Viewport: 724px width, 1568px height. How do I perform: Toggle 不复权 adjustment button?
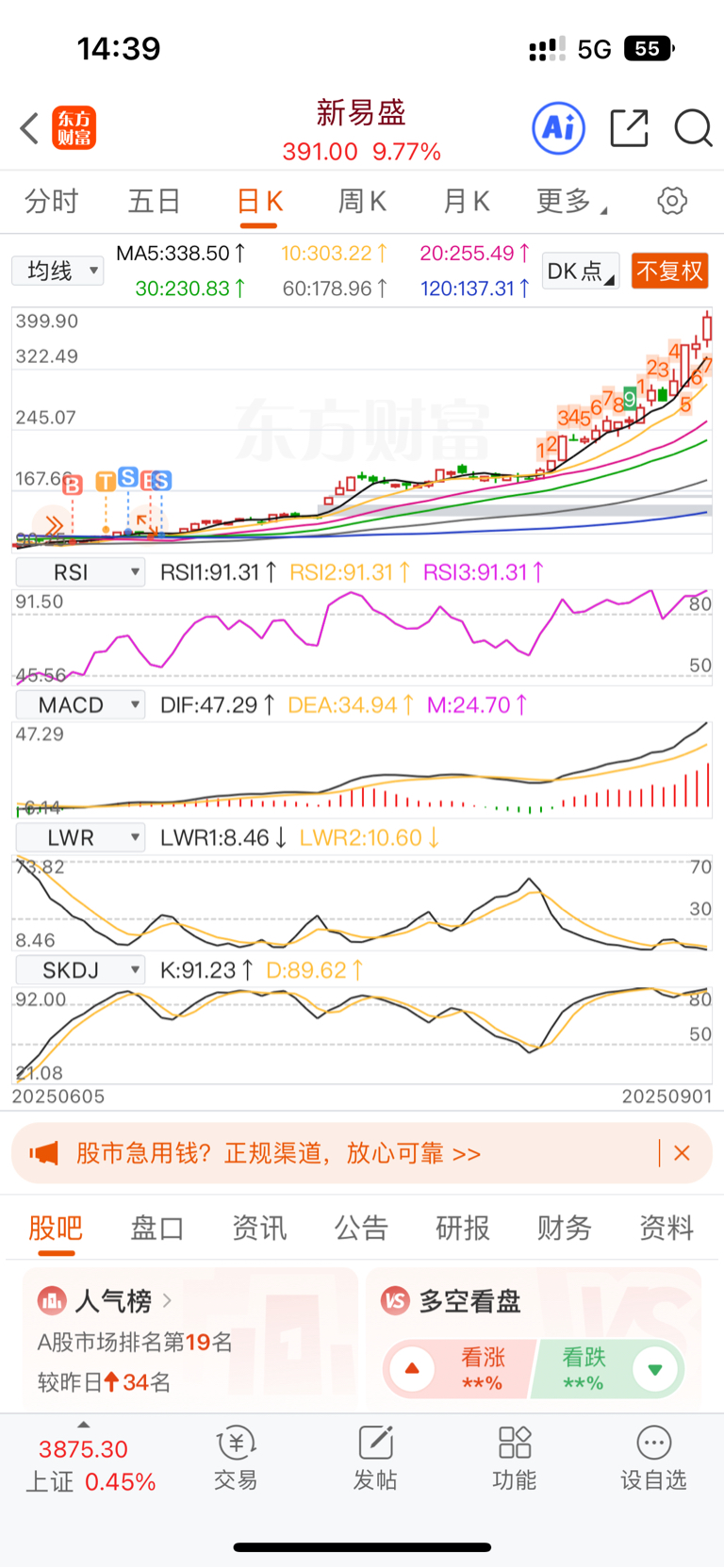pyautogui.click(x=670, y=271)
